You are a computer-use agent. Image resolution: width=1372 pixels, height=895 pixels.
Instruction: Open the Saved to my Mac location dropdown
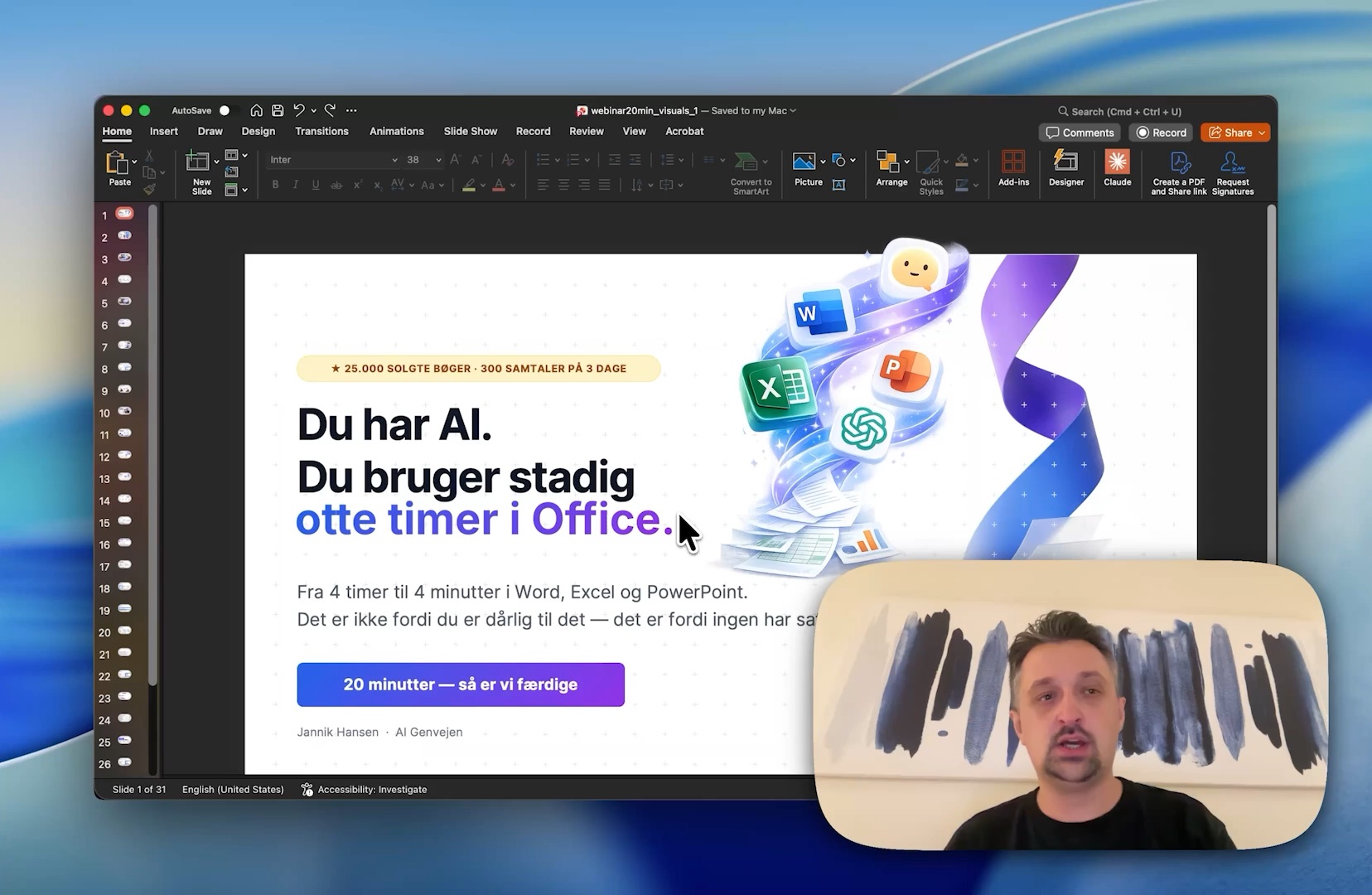[x=753, y=110]
